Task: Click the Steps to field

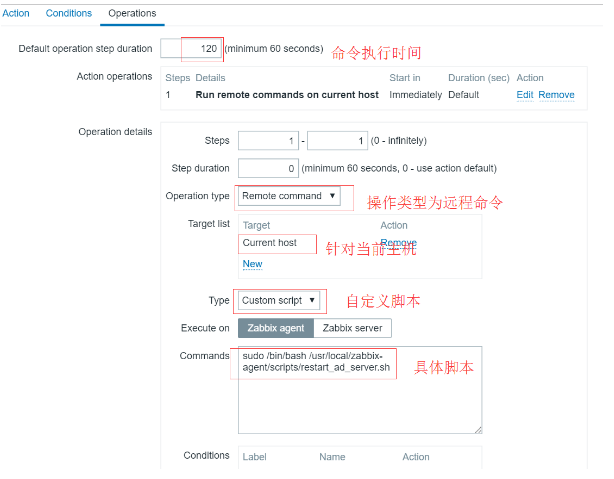Action: pos(337,141)
